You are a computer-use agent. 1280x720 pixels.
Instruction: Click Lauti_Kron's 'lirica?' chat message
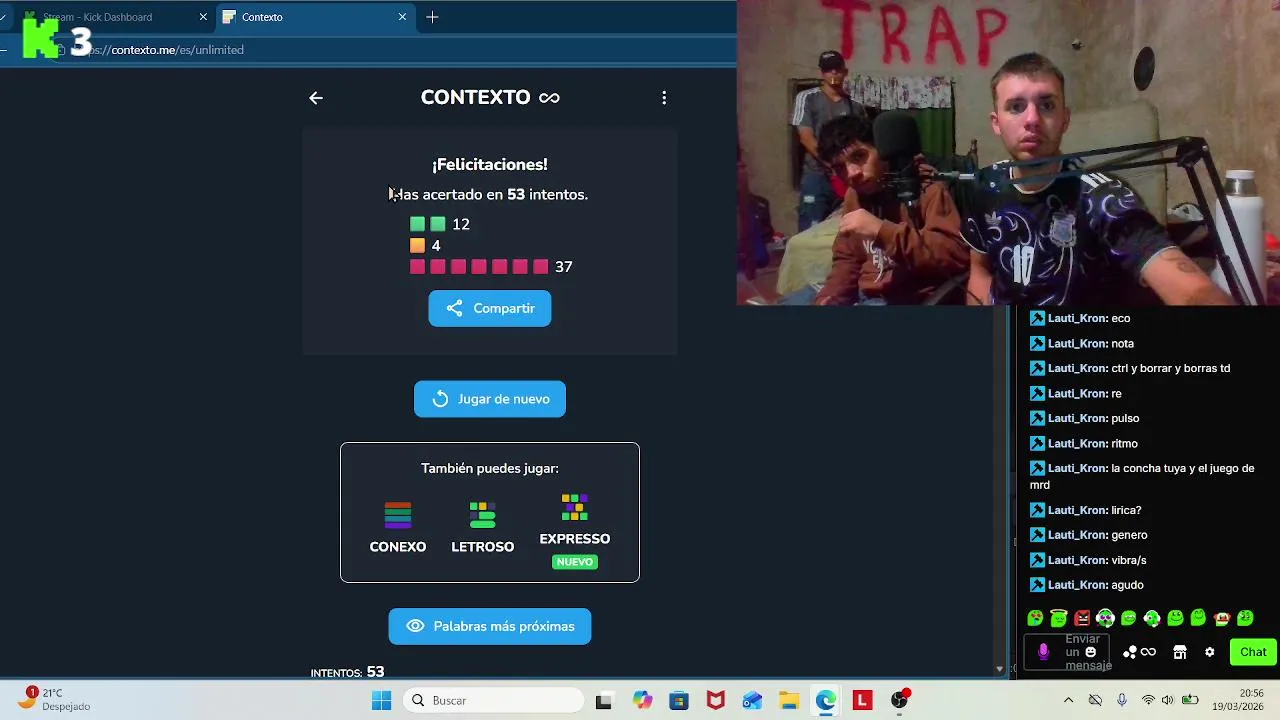(x=1086, y=510)
